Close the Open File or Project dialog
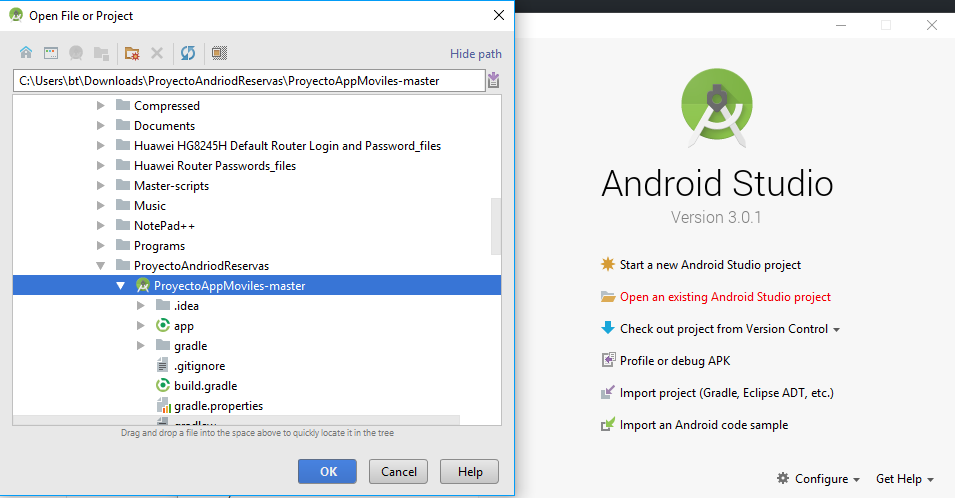 pyautogui.click(x=499, y=15)
